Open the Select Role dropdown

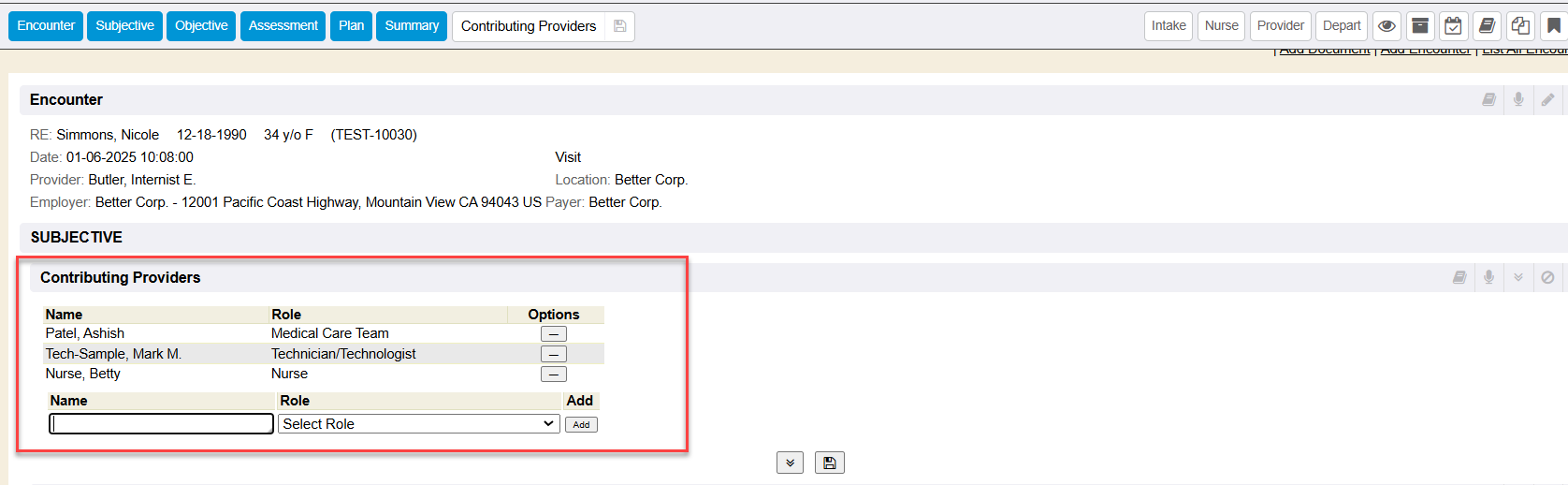(x=418, y=424)
